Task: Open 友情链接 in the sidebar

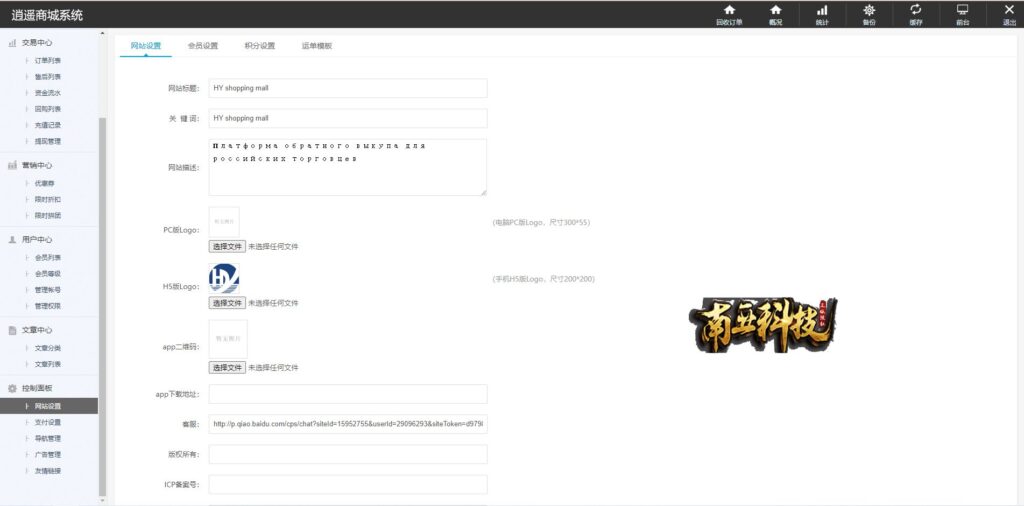Action: (x=48, y=471)
